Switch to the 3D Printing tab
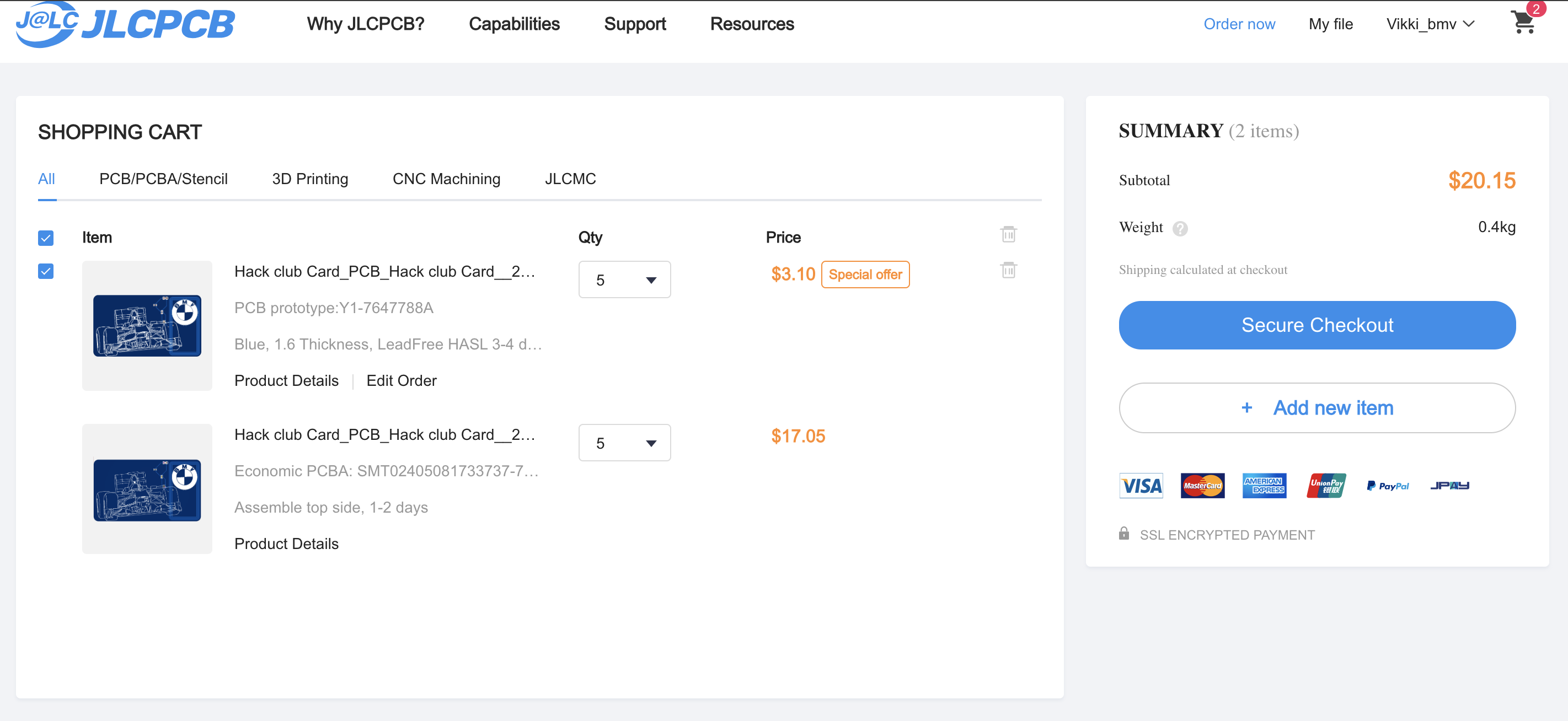The image size is (1568, 721). coord(310,179)
